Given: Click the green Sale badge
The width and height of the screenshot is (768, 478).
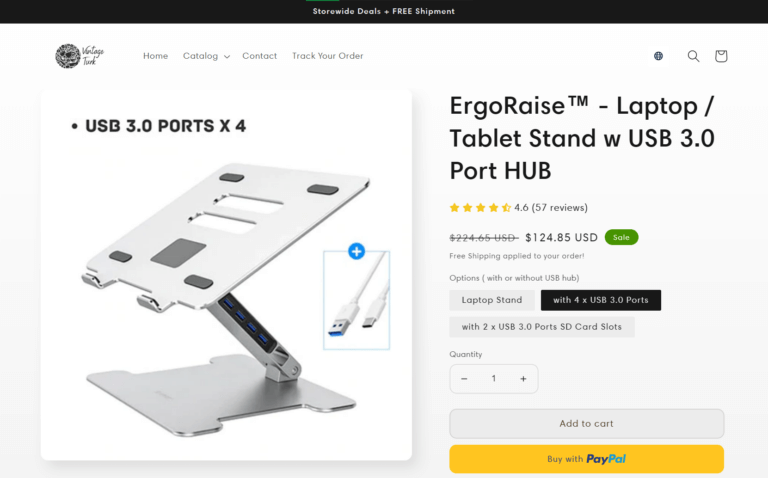Looking at the screenshot, I should pos(621,237).
